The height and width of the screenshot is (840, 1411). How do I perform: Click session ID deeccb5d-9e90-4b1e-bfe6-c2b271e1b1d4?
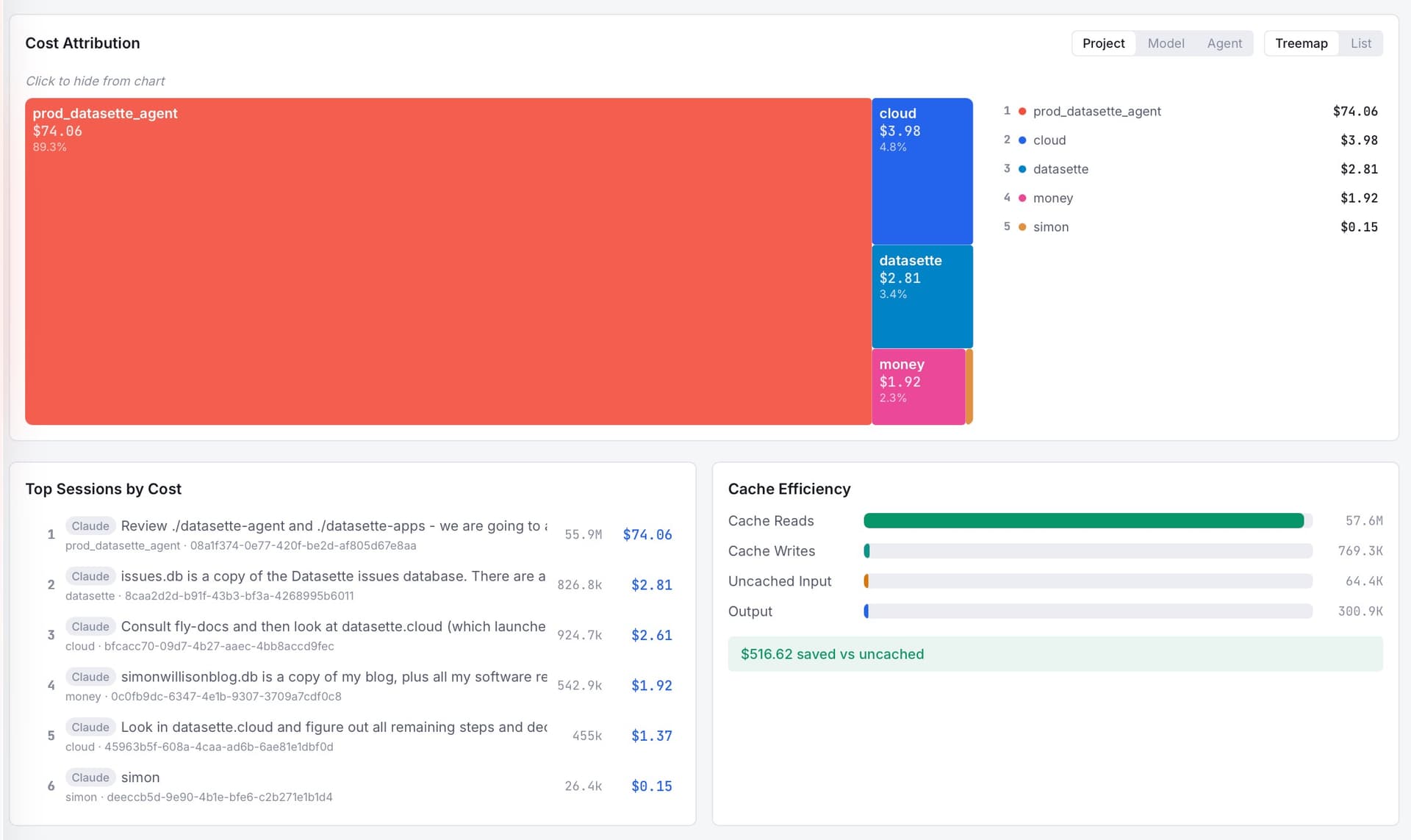click(220, 797)
